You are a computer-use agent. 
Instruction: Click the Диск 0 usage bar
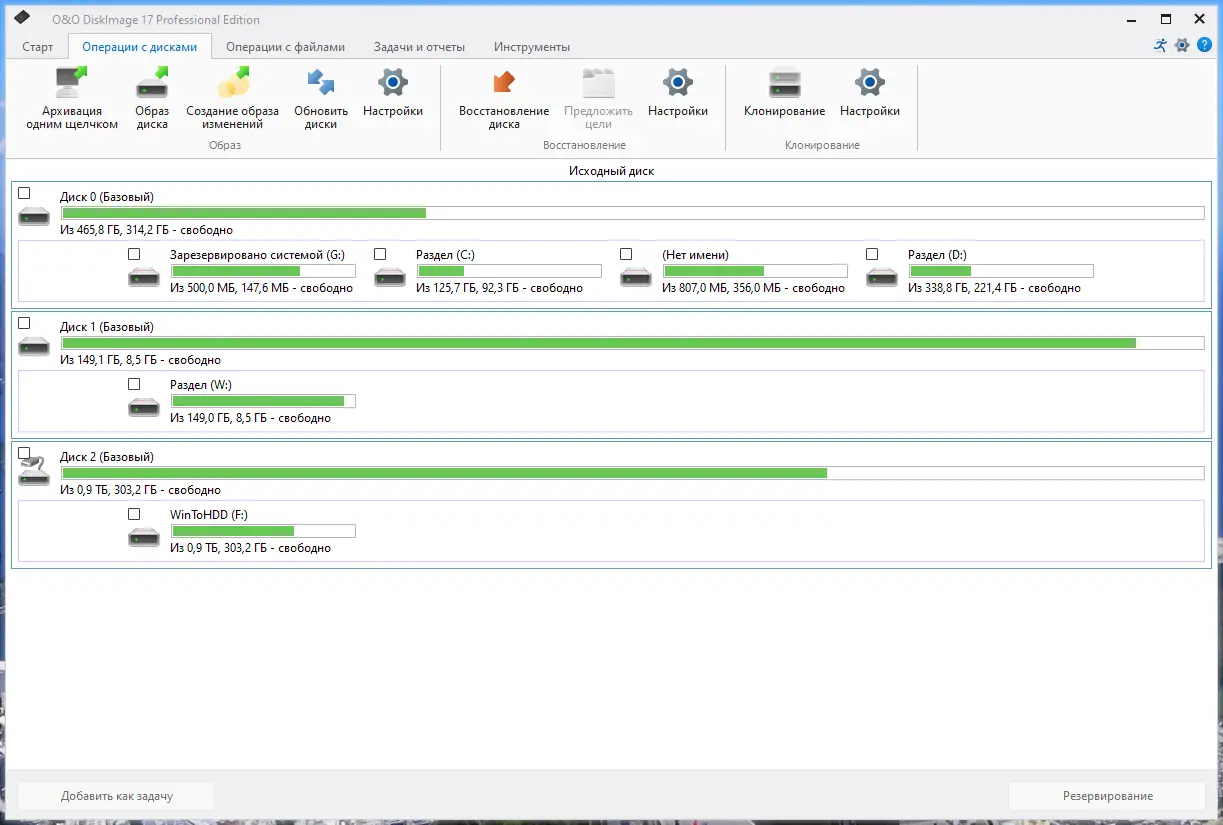[632, 213]
